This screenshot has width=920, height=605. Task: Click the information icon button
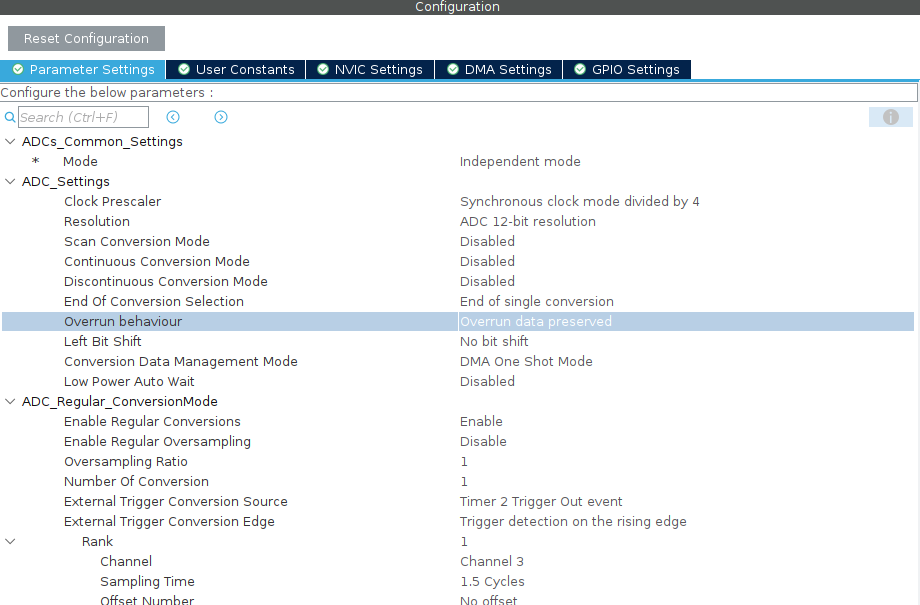click(x=891, y=117)
